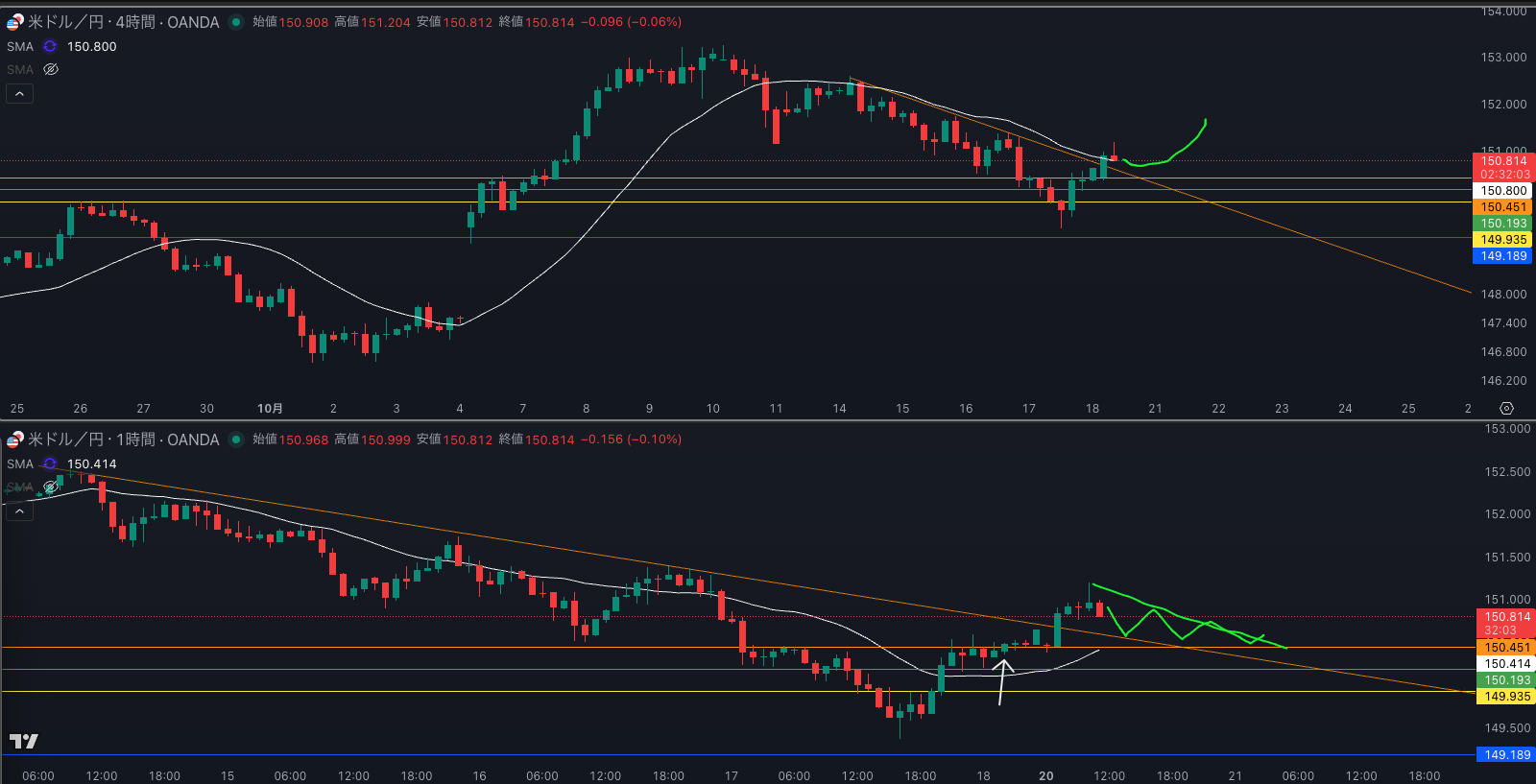Click the orange 150.451 price label on lower chart
The height and width of the screenshot is (784, 1536).
pos(1507,648)
